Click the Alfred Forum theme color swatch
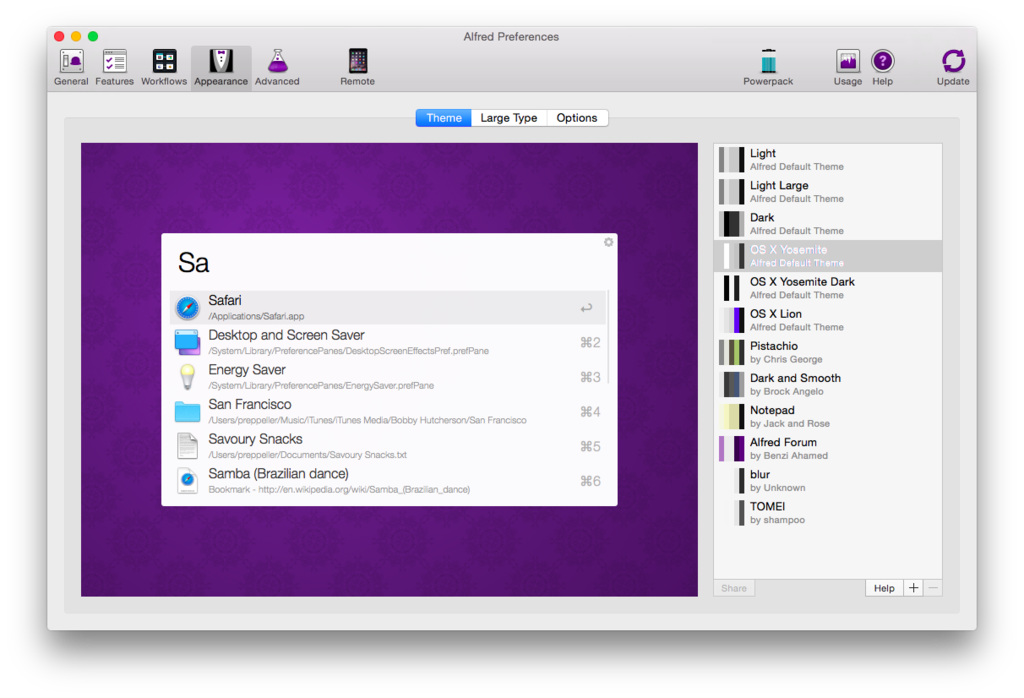 pyautogui.click(x=731, y=449)
